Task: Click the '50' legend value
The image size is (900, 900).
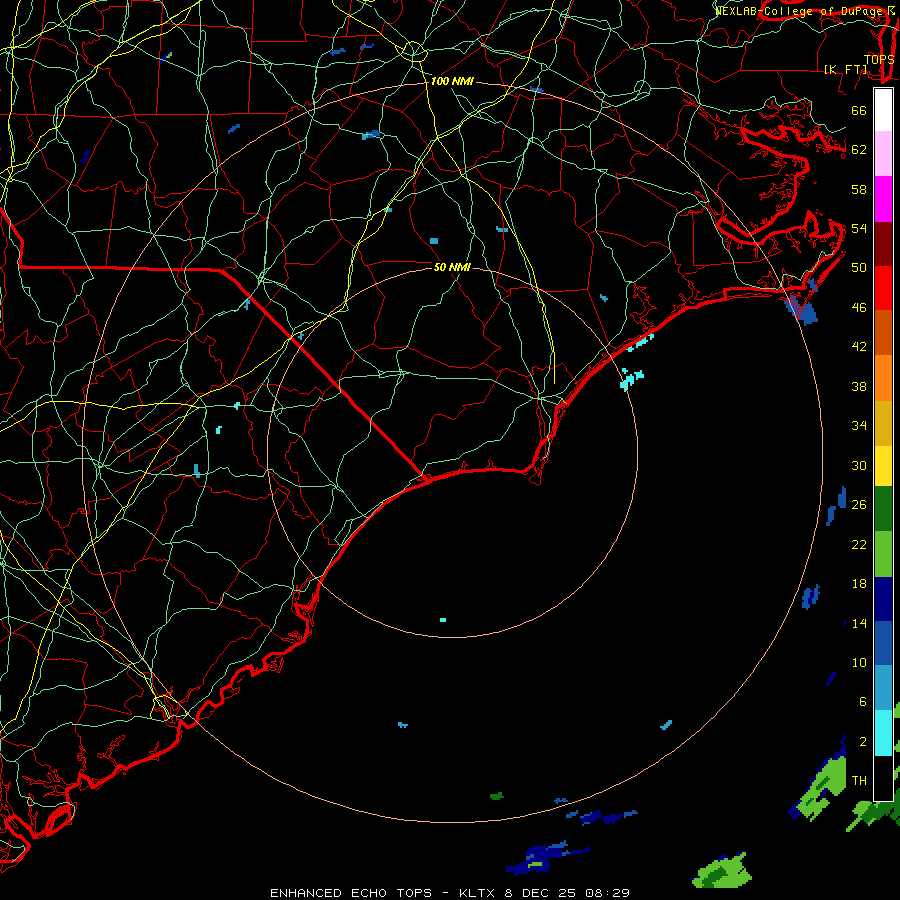Action: [x=859, y=267]
